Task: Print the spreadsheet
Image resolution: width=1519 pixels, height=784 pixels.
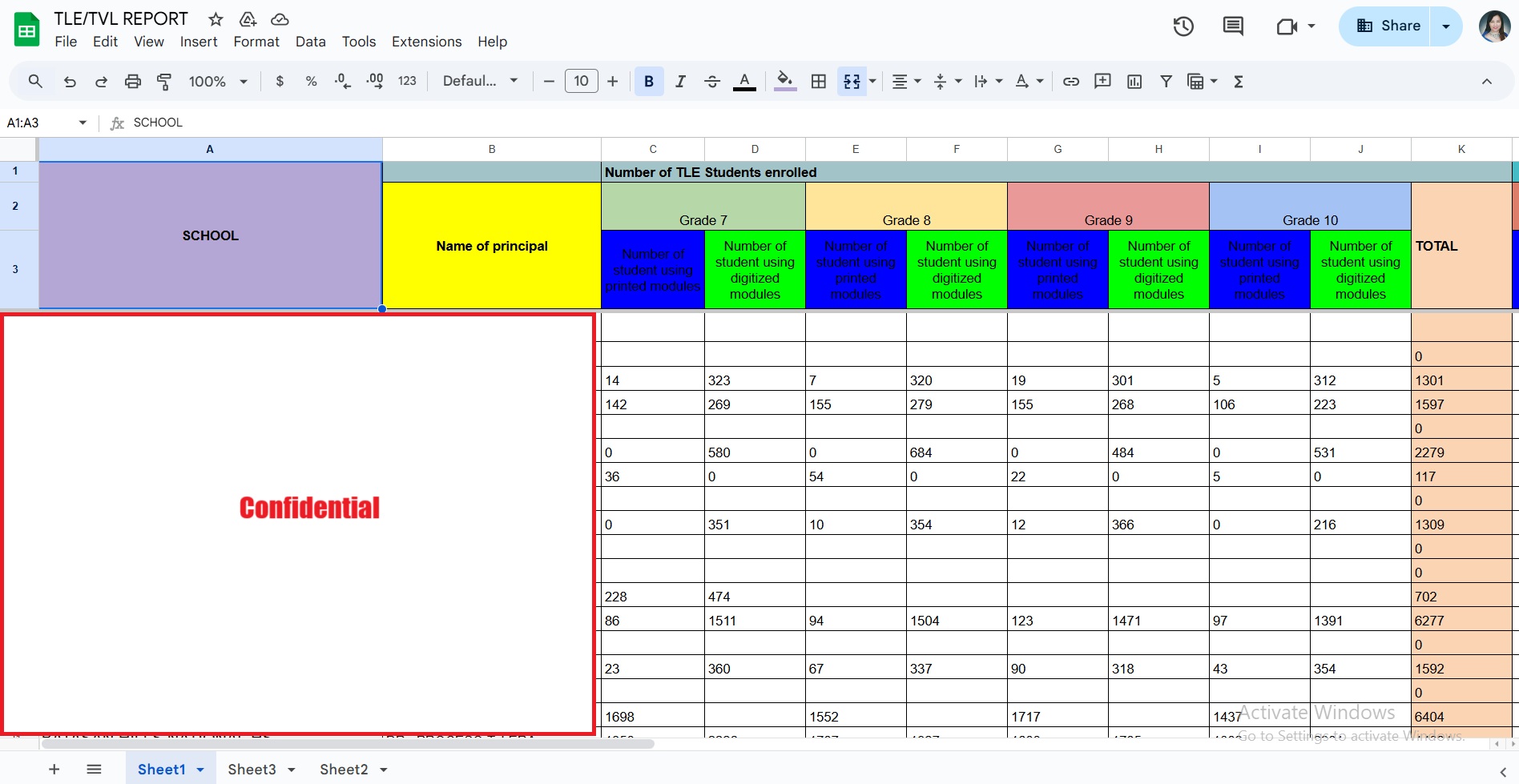Action: tap(133, 81)
